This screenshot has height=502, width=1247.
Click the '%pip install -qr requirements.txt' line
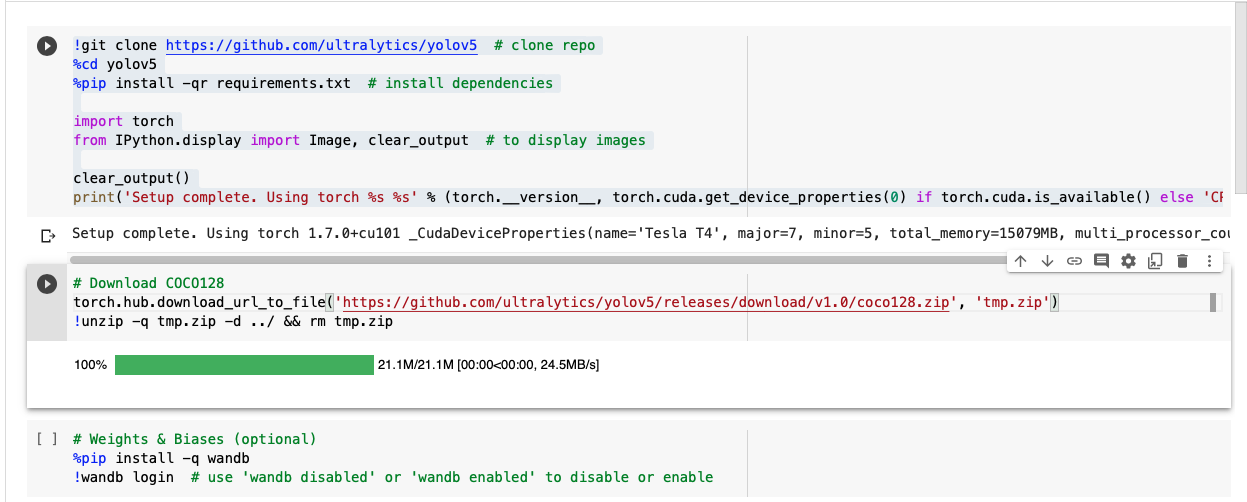pos(313,84)
